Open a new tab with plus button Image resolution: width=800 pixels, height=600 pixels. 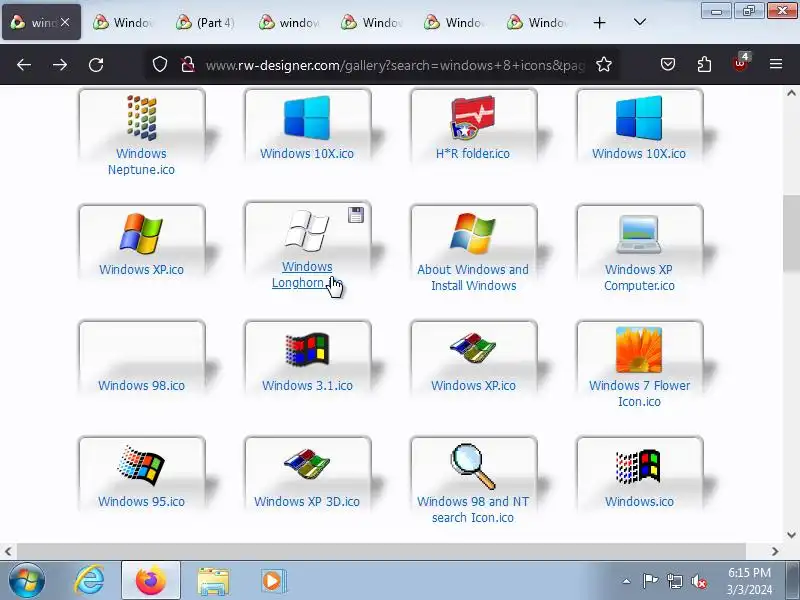click(599, 22)
